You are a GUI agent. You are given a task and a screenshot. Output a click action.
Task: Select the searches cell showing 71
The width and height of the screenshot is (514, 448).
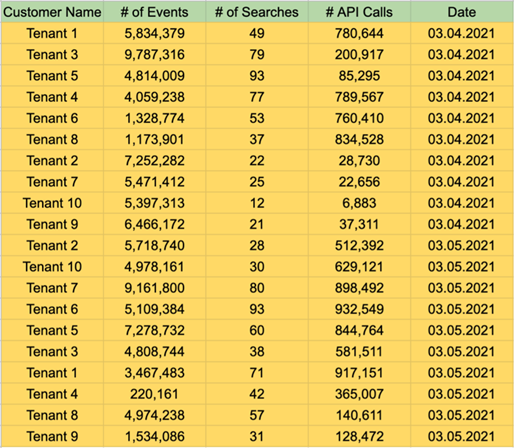tap(257, 373)
